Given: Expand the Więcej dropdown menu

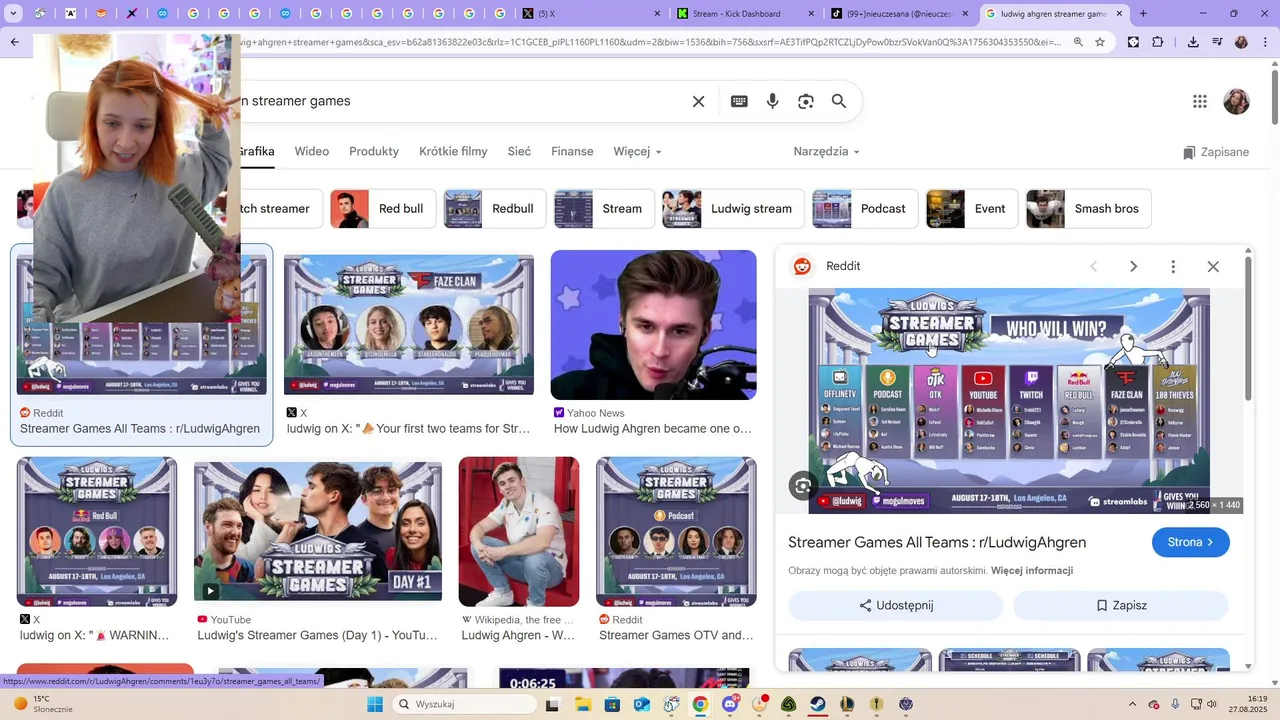Looking at the screenshot, I should click(637, 151).
